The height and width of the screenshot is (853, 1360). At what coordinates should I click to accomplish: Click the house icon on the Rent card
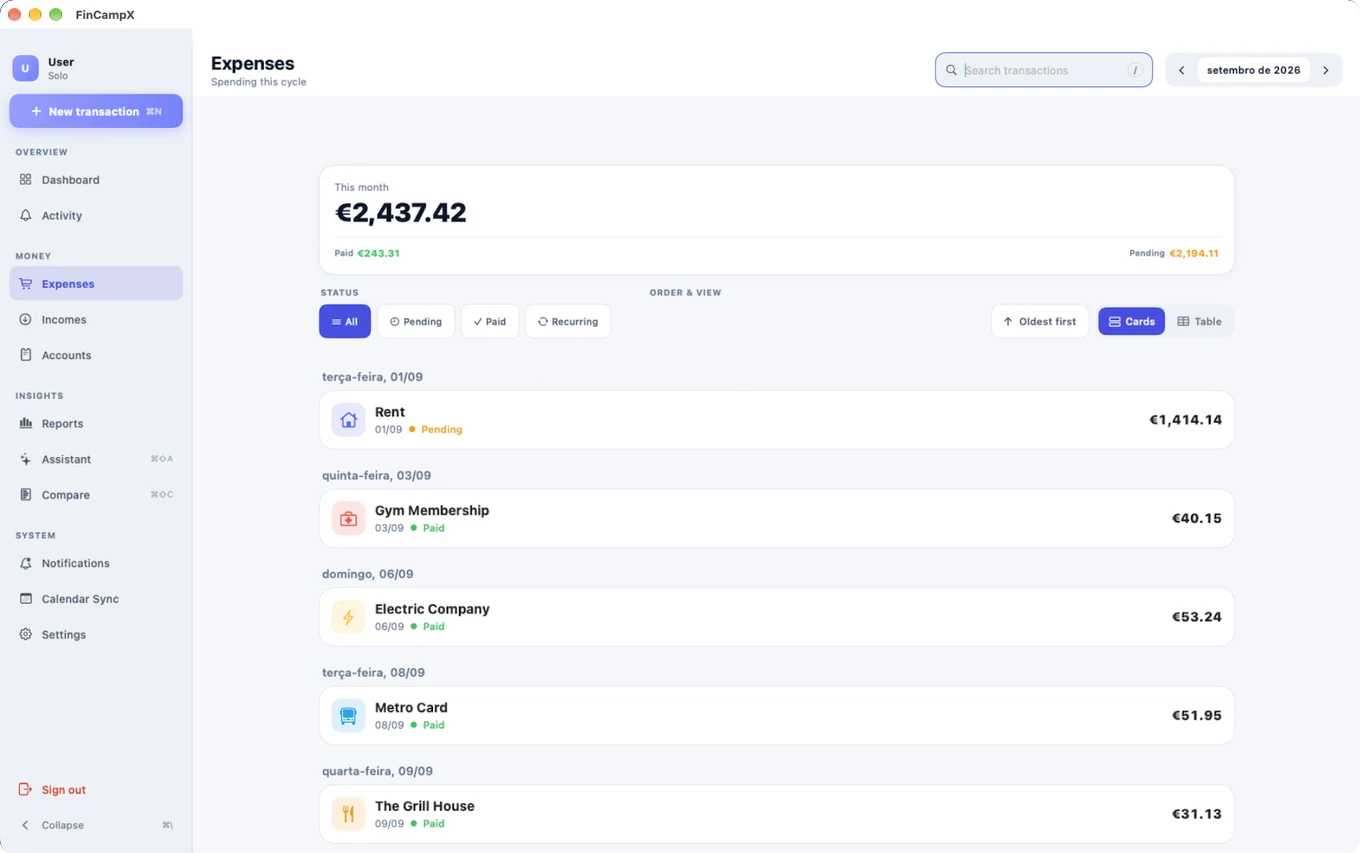348,420
